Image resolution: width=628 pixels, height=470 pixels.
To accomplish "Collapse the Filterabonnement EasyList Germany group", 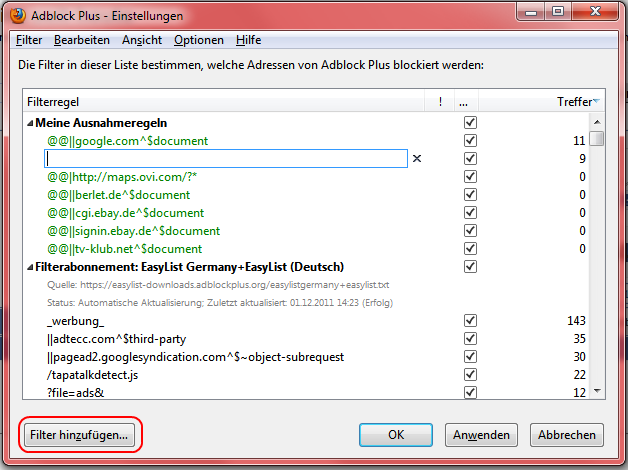I will click(30, 267).
